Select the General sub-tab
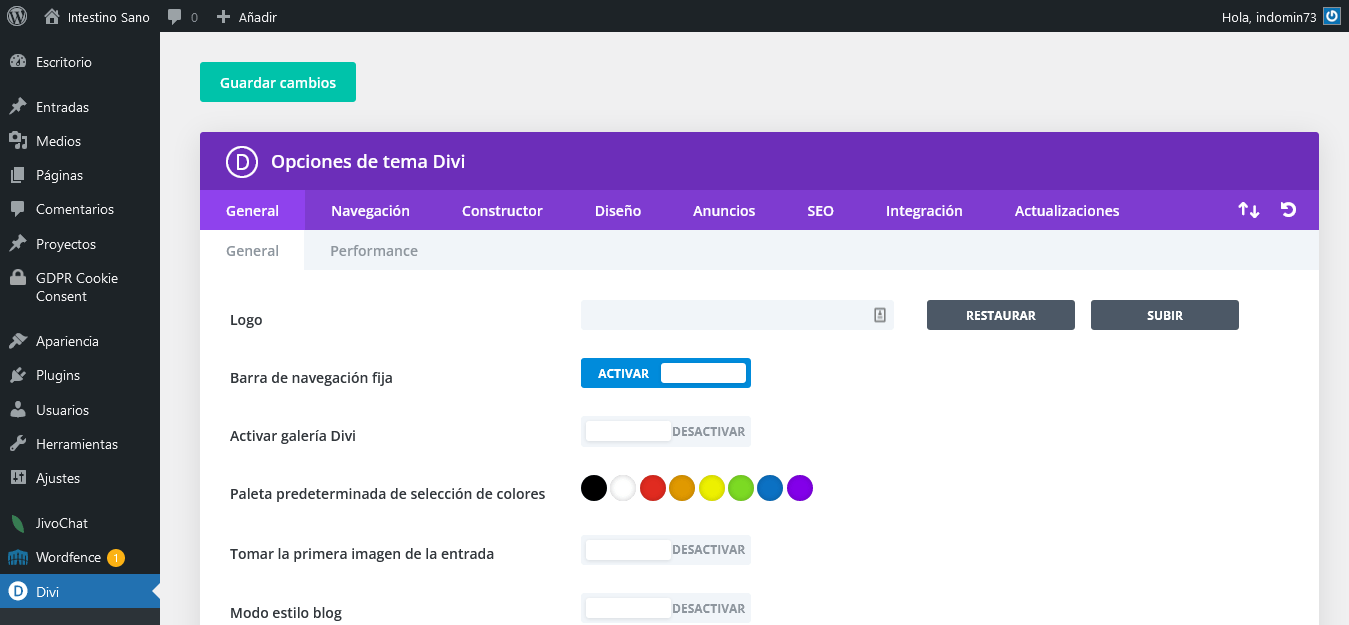 click(252, 251)
